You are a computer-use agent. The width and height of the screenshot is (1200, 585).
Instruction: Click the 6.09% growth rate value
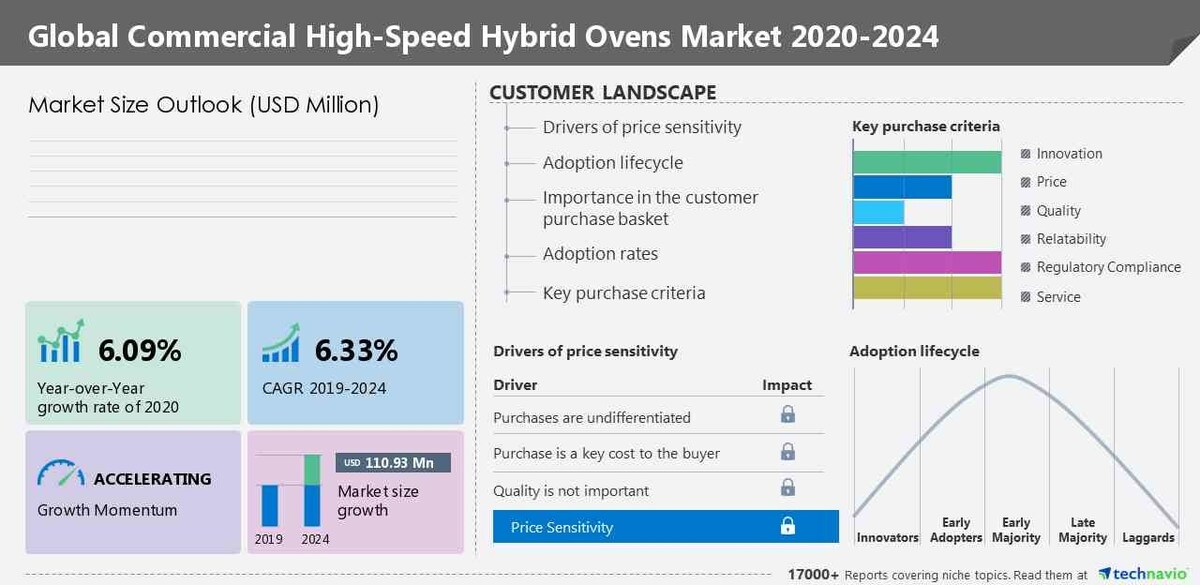pos(140,351)
